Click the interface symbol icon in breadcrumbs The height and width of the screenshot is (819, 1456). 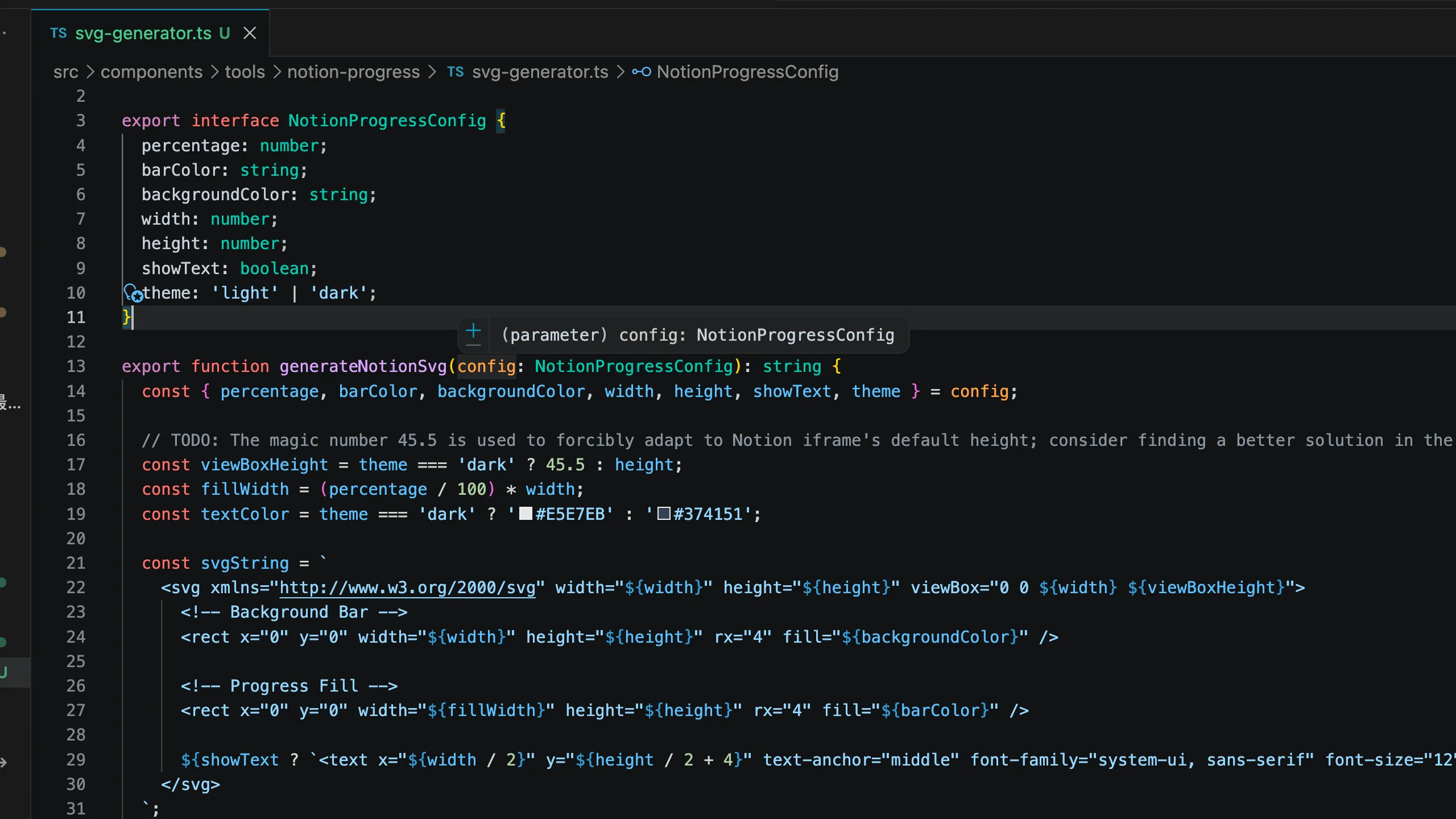click(x=642, y=72)
